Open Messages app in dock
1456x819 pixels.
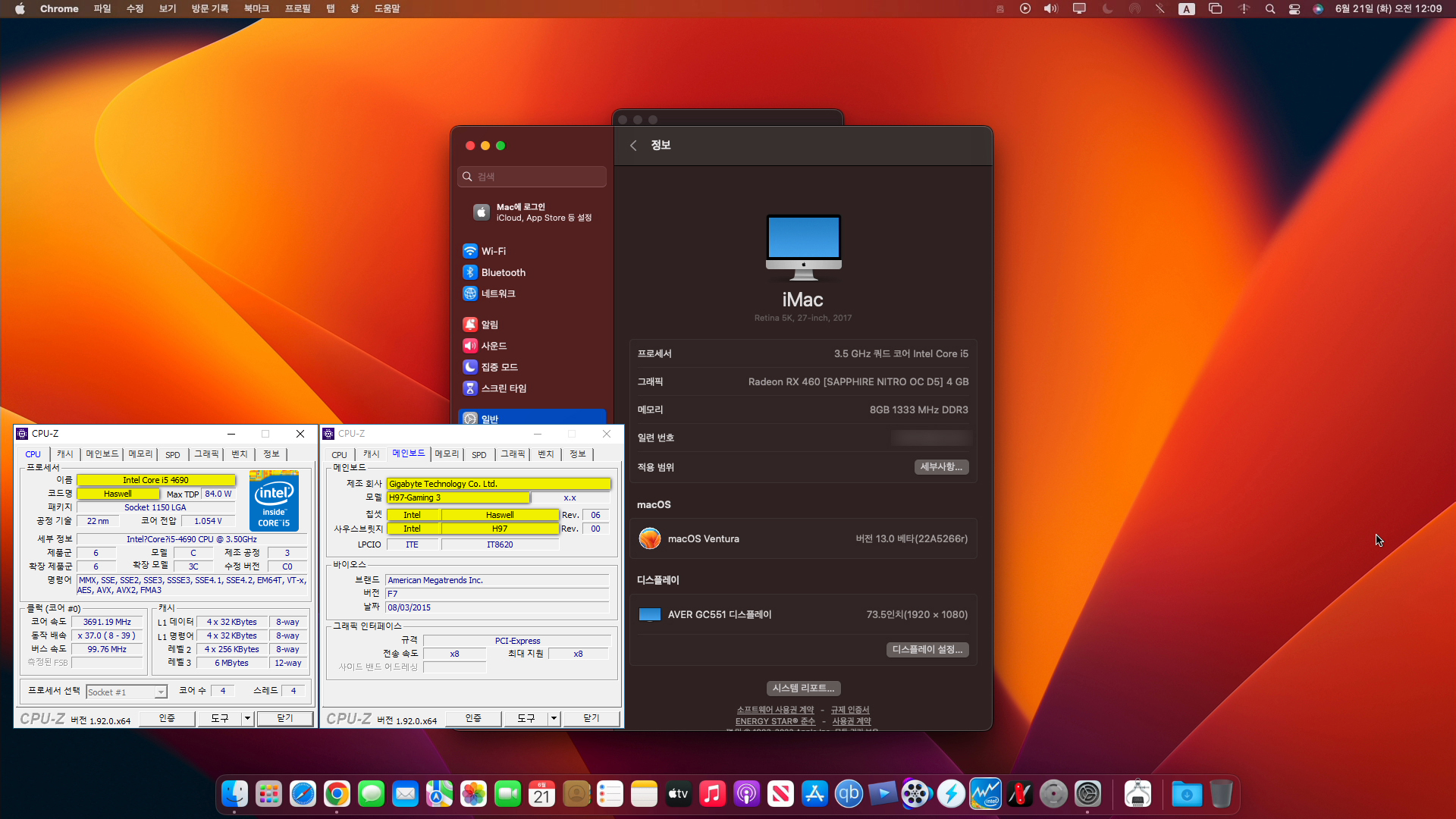point(371,794)
